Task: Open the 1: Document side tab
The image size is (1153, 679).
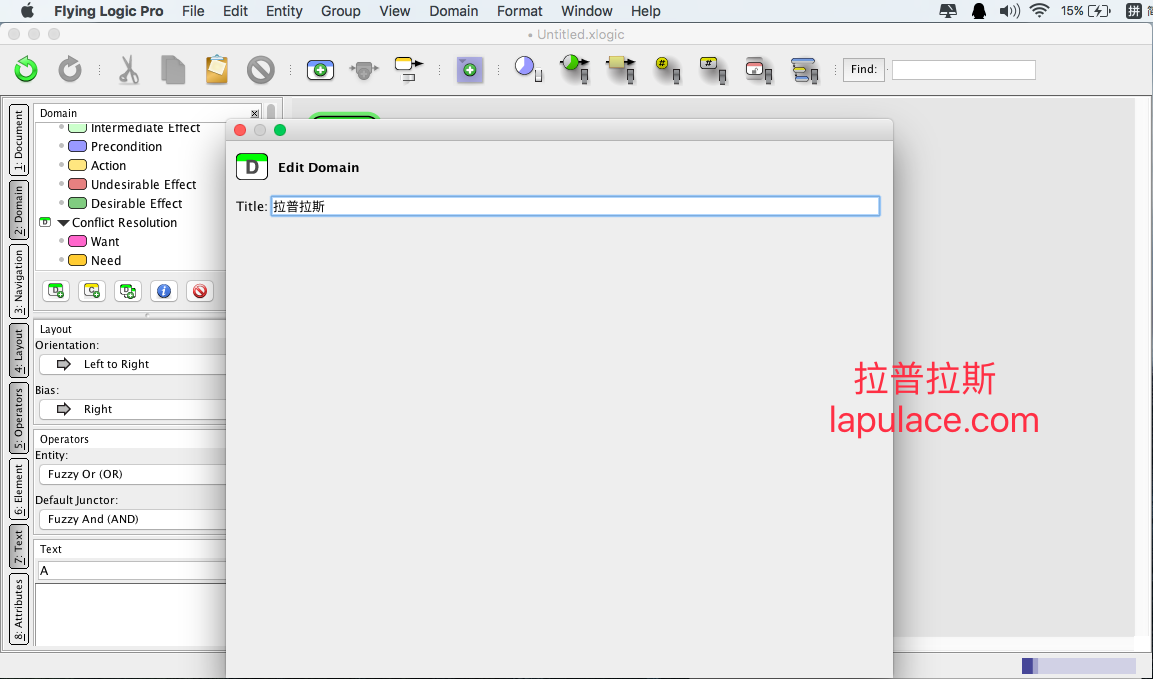Action: click(19, 140)
